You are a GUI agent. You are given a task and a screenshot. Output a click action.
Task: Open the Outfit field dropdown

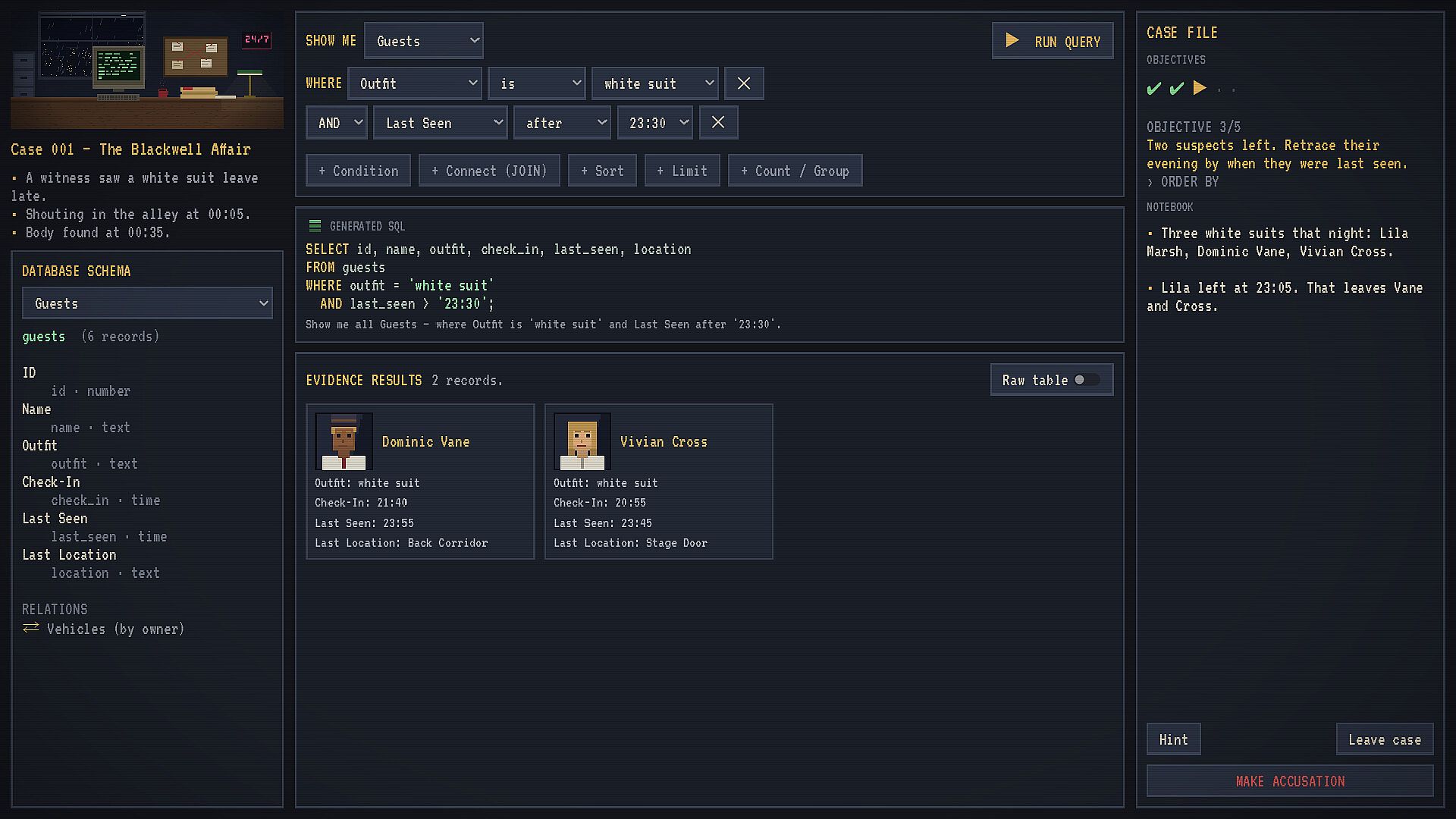point(416,83)
